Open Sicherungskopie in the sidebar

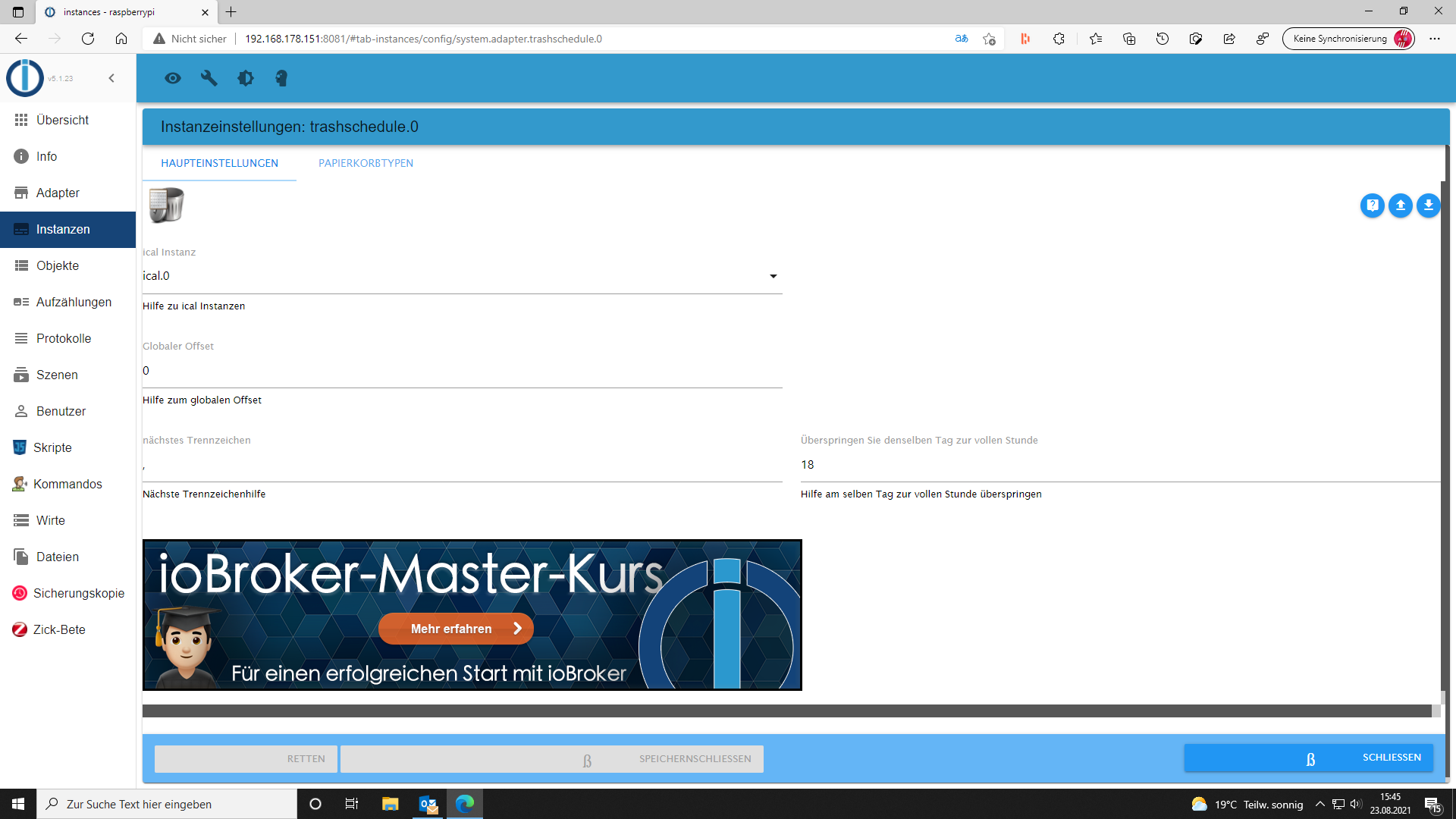(x=78, y=593)
